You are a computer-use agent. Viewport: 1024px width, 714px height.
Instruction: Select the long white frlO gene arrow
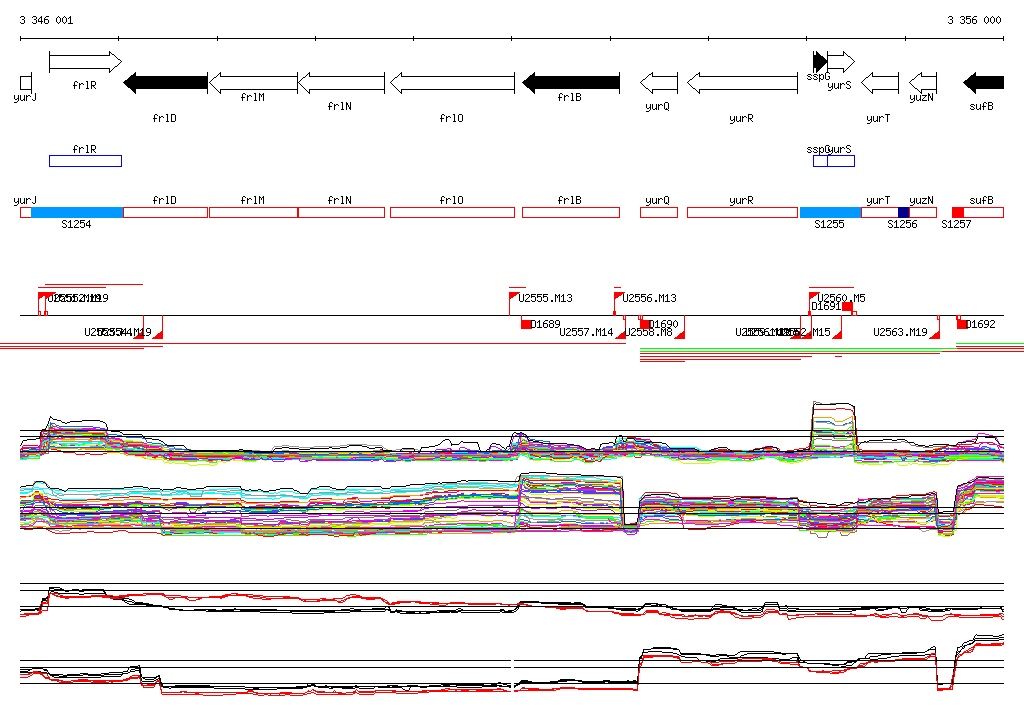click(x=452, y=83)
